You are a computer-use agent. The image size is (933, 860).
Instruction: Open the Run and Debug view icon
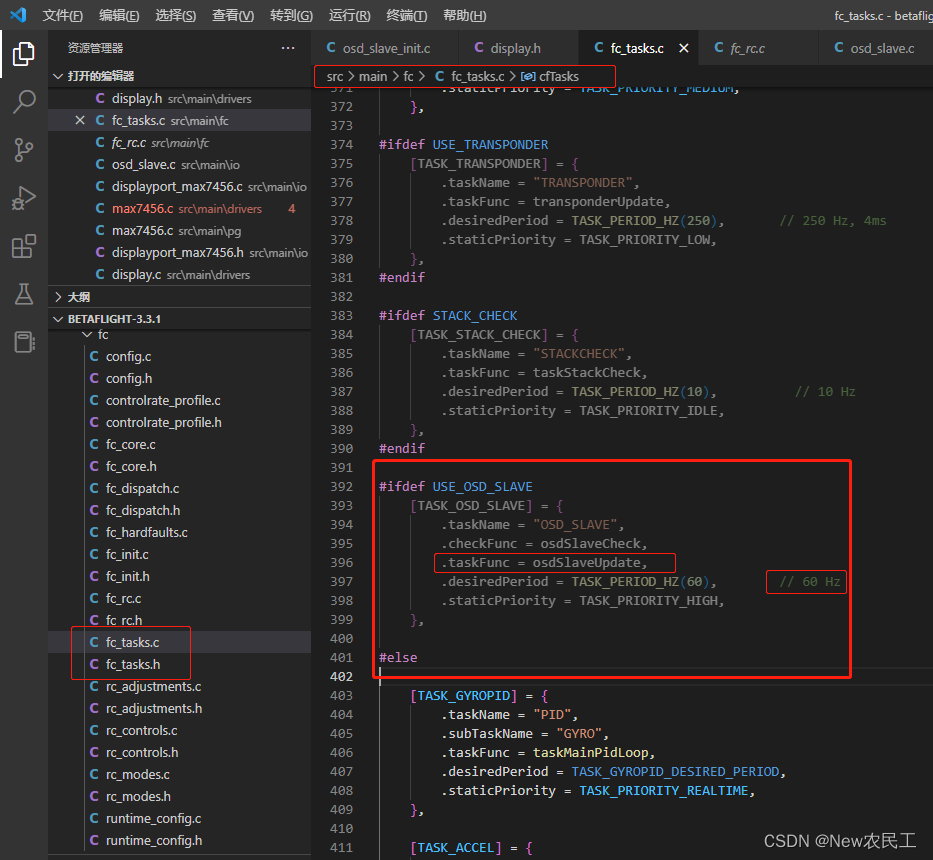(x=24, y=198)
